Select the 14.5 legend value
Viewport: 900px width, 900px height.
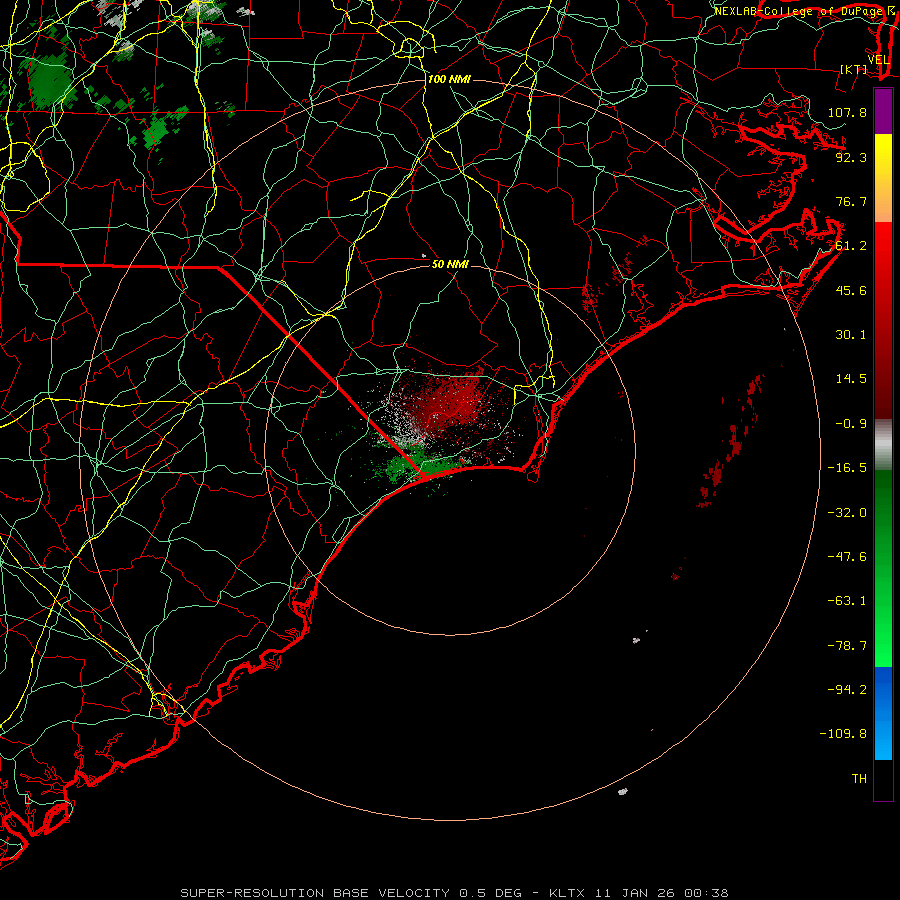[851, 379]
